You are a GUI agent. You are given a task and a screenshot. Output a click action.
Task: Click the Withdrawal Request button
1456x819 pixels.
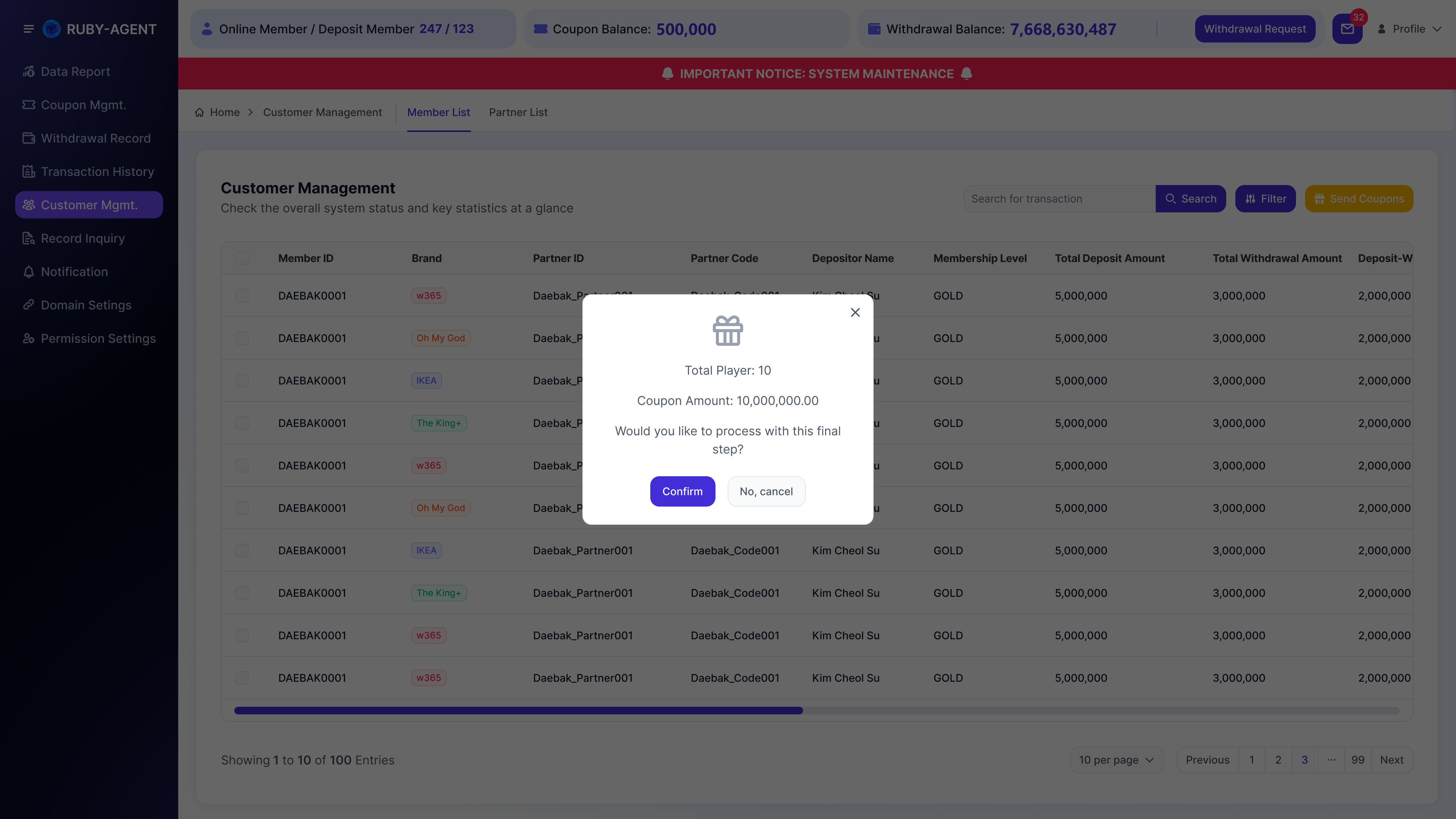1255,29
